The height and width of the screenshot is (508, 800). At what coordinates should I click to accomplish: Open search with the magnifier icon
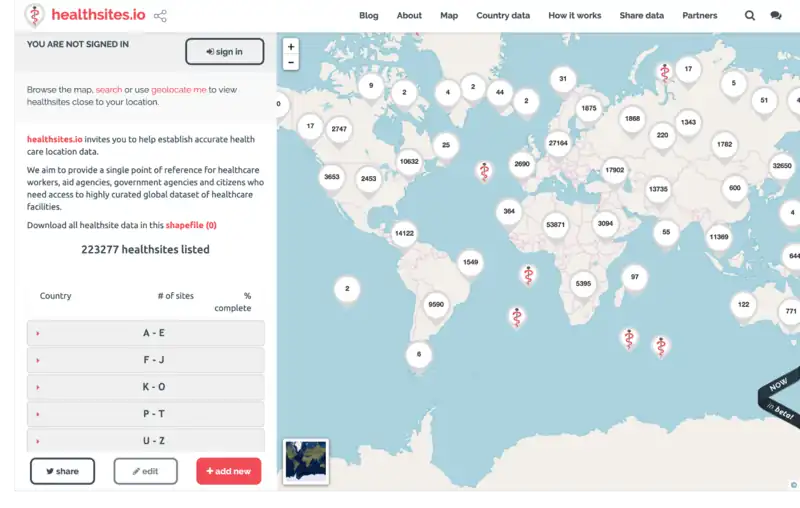coord(750,16)
